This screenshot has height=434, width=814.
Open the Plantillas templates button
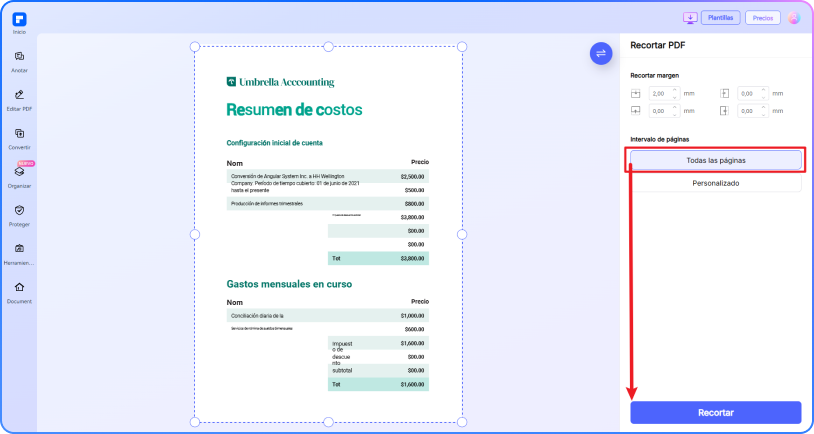(x=721, y=18)
